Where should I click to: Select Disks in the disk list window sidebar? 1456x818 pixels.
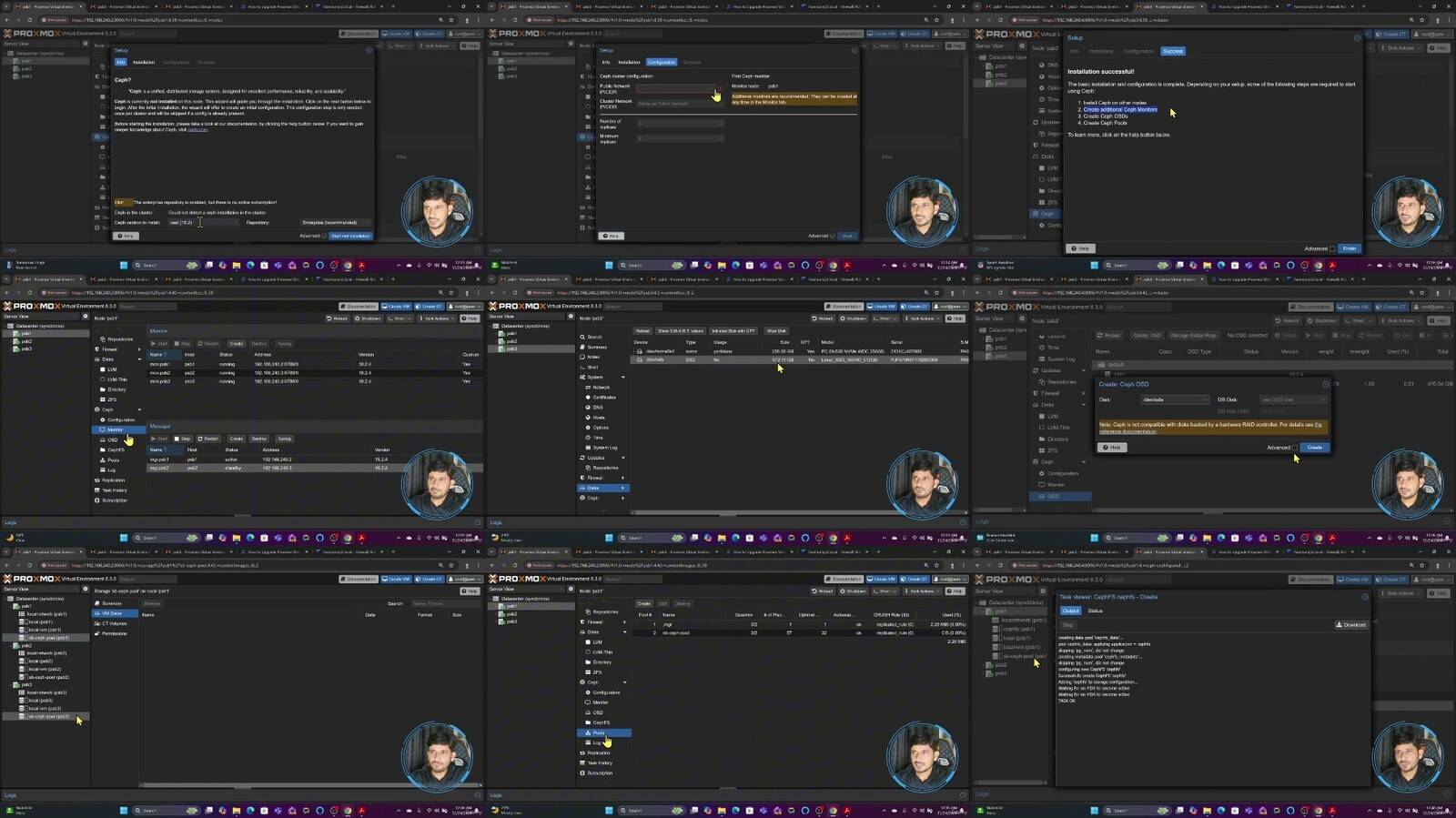coord(602,488)
